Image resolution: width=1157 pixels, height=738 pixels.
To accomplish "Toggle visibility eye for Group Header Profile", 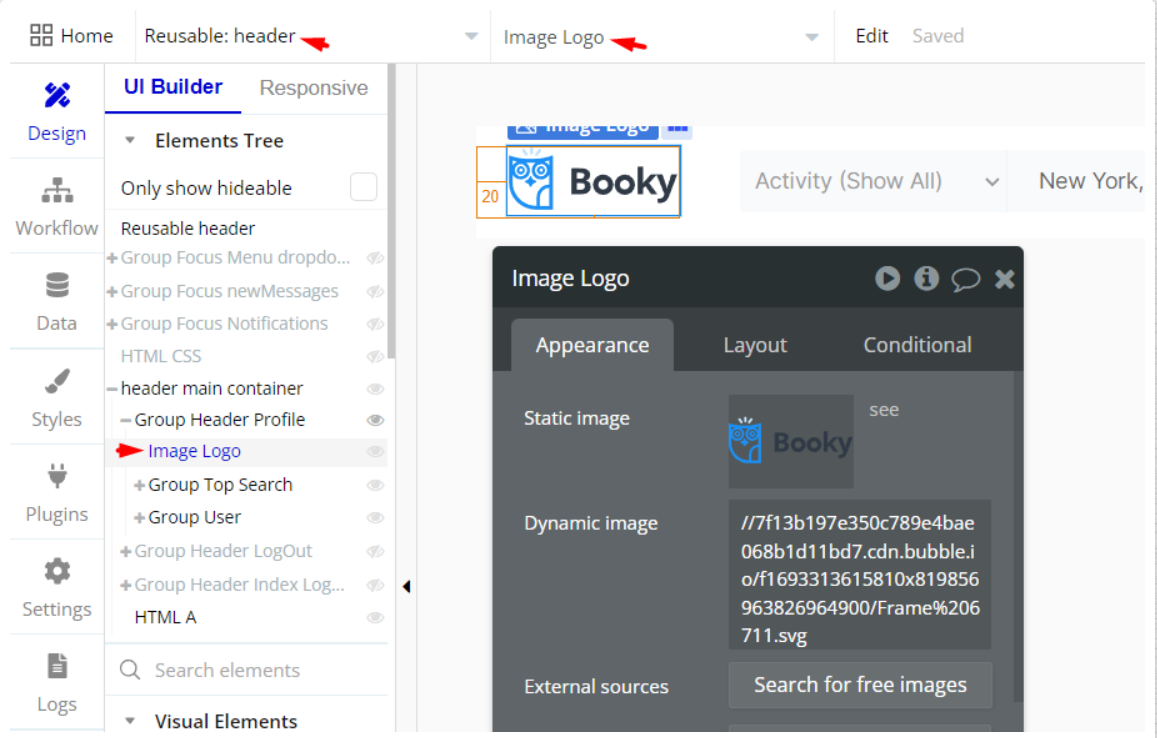I will tap(375, 420).
